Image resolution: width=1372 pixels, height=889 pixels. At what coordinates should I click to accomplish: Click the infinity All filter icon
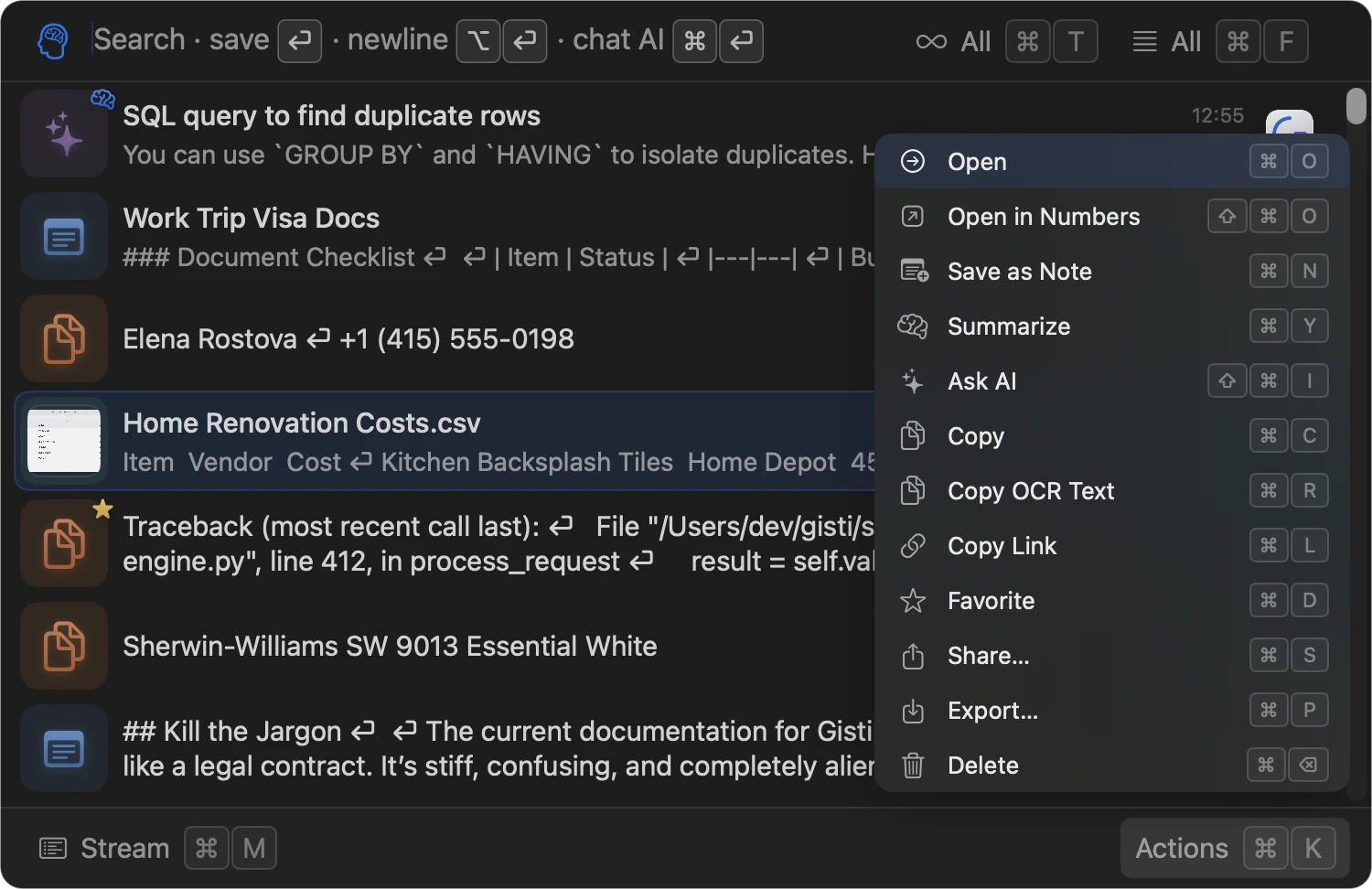pos(931,41)
